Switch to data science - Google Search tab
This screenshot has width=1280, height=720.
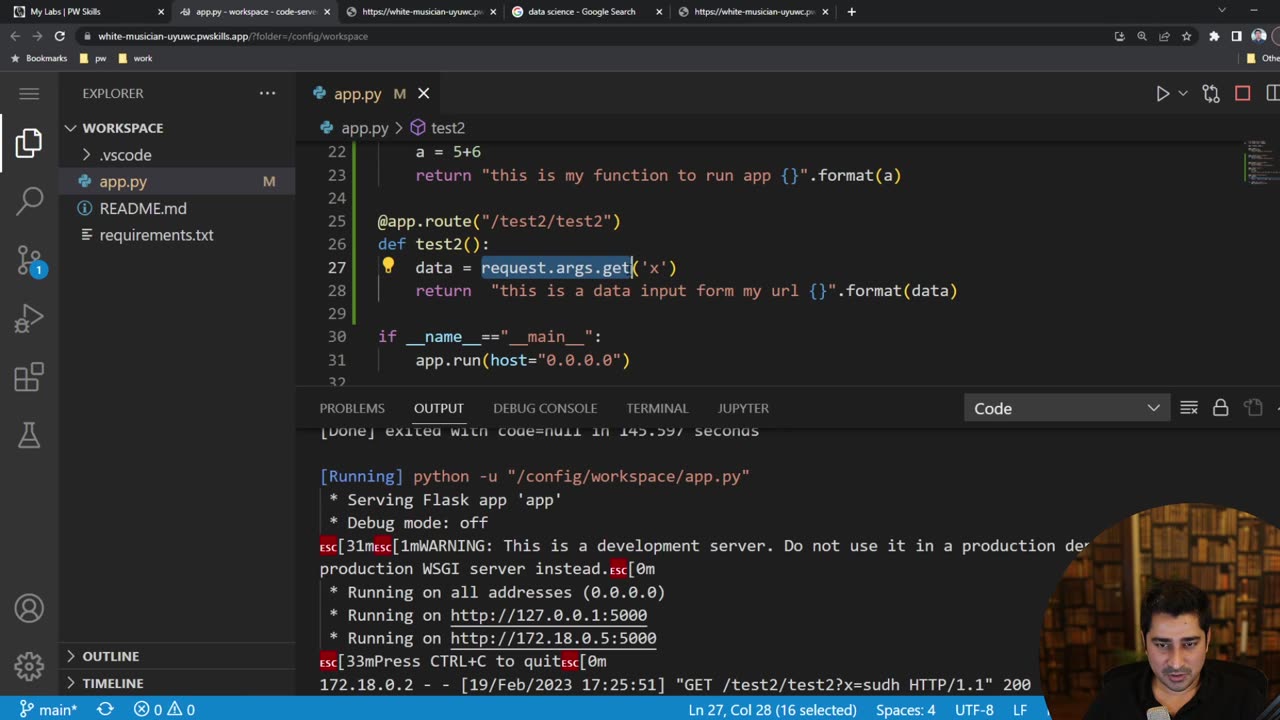(x=586, y=12)
